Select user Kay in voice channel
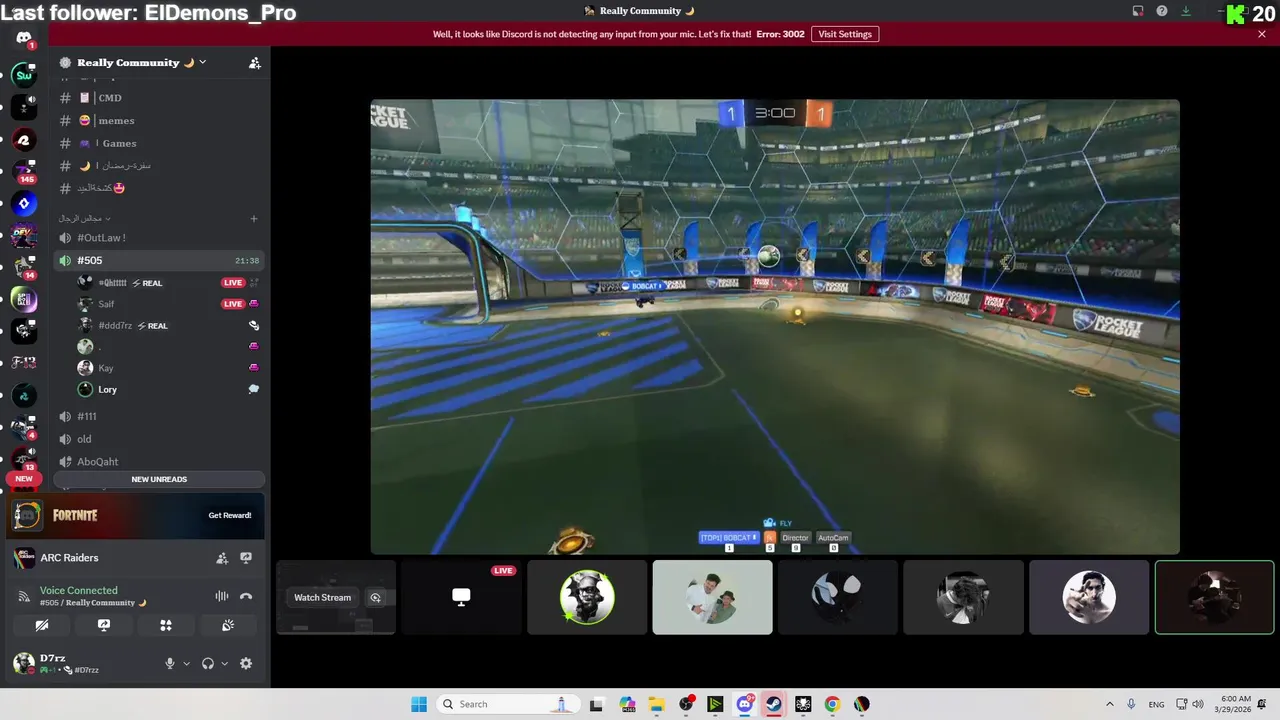 [x=168, y=368]
